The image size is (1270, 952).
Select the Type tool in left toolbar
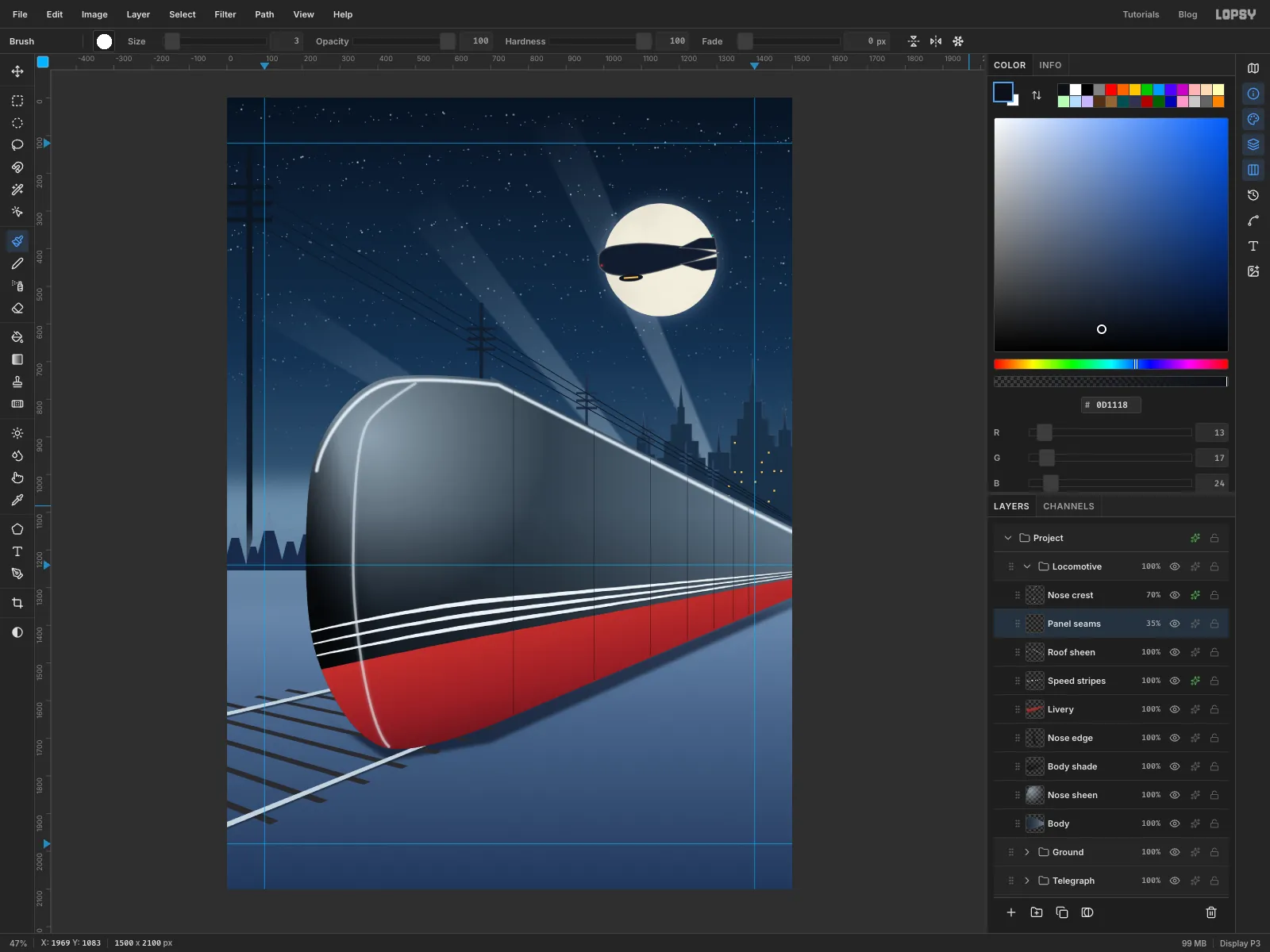17,551
